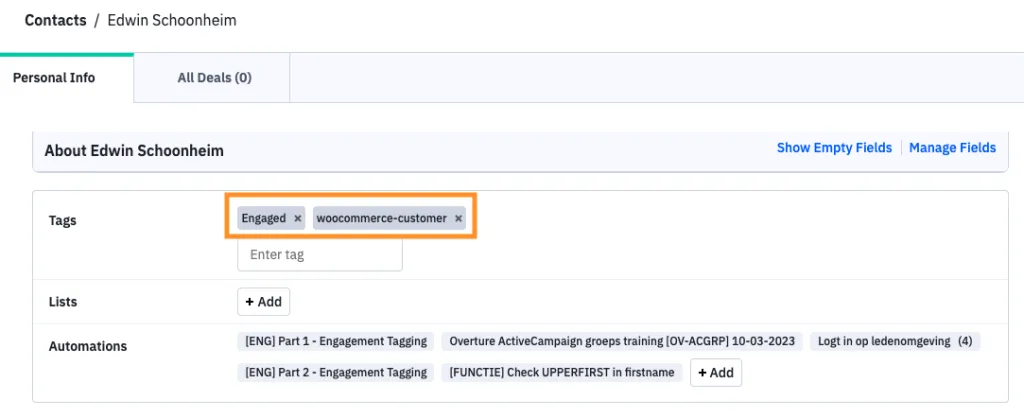The image size is (1024, 418).
Task: Add contact to a list with + Add
Action: (263, 302)
